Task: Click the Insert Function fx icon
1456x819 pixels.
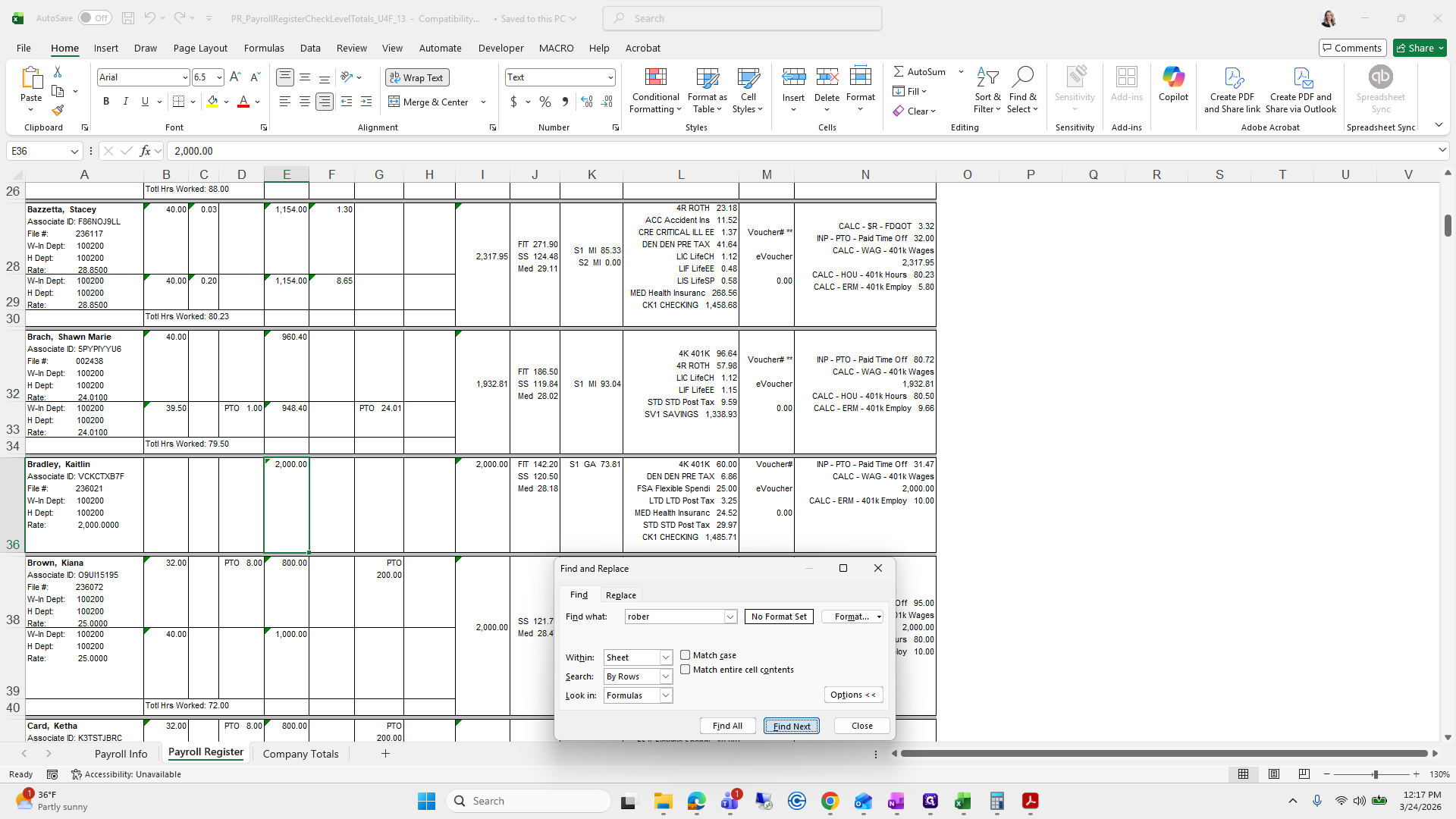Action: pos(145,151)
